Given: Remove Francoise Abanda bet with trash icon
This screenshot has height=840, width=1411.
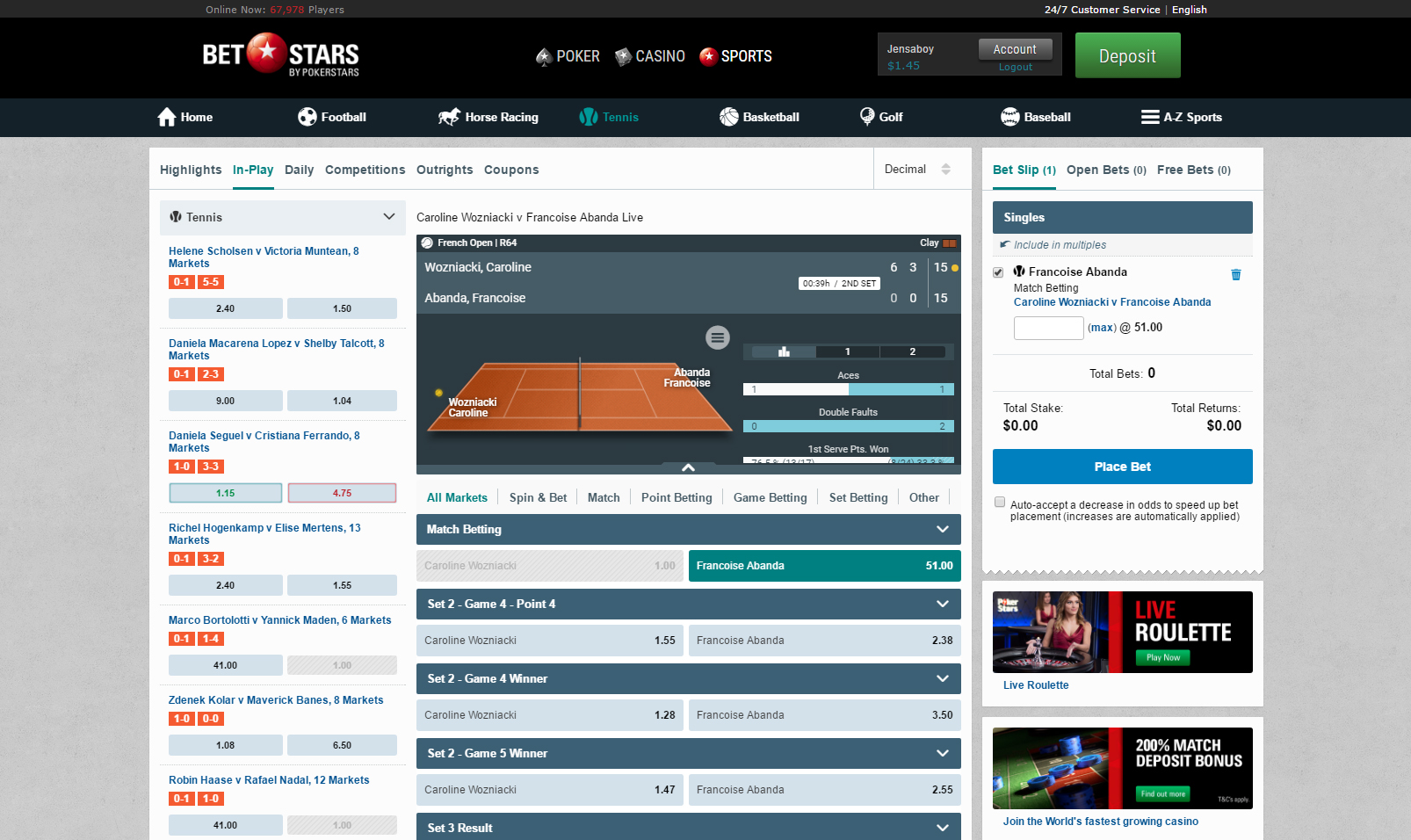Looking at the screenshot, I should click(x=1236, y=275).
